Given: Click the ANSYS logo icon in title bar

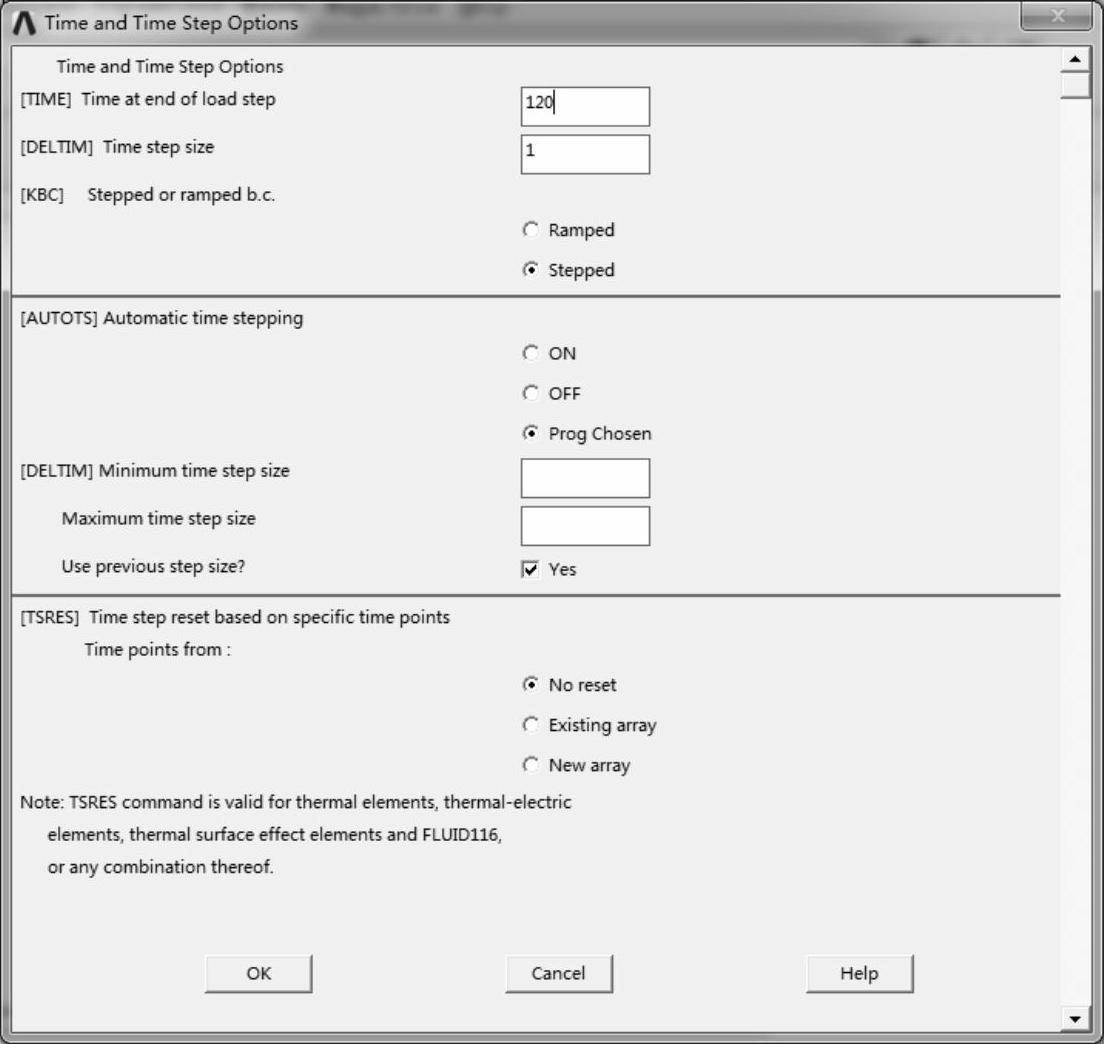Looking at the screenshot, I should point(24,23).
